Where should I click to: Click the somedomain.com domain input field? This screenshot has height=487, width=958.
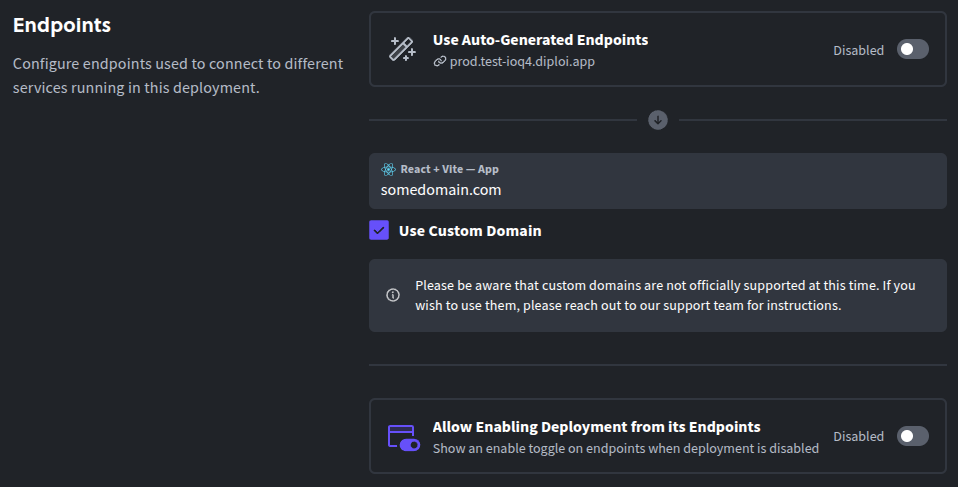(x=657, y=181)
